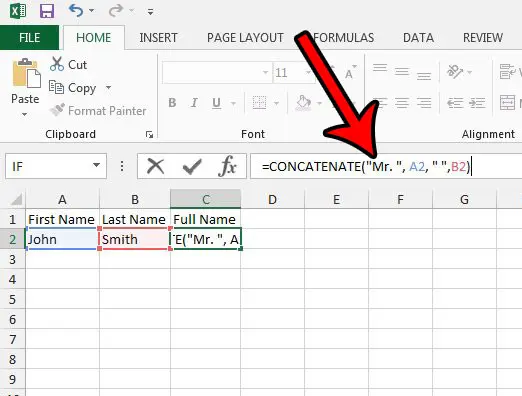Open the Undo history dropdown arrow

pos(92,11)
